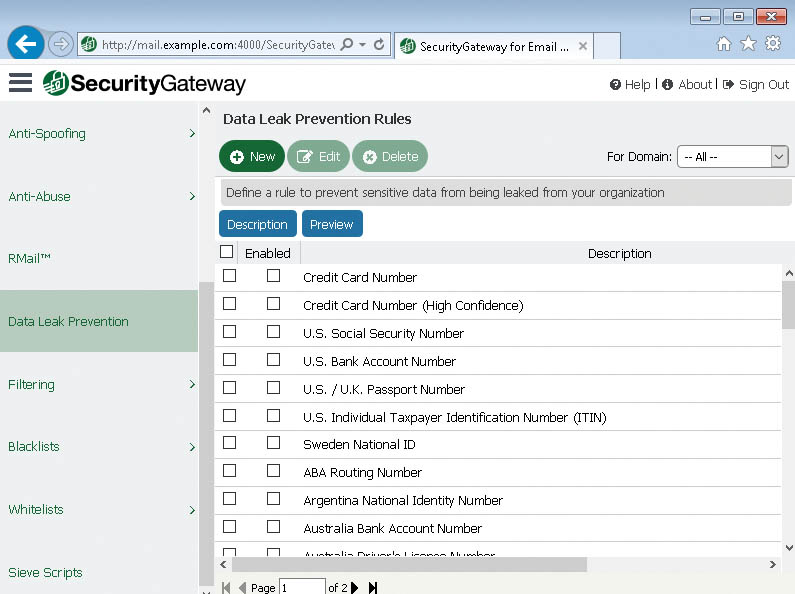Open the For Domain dropdown

[732, 157]
